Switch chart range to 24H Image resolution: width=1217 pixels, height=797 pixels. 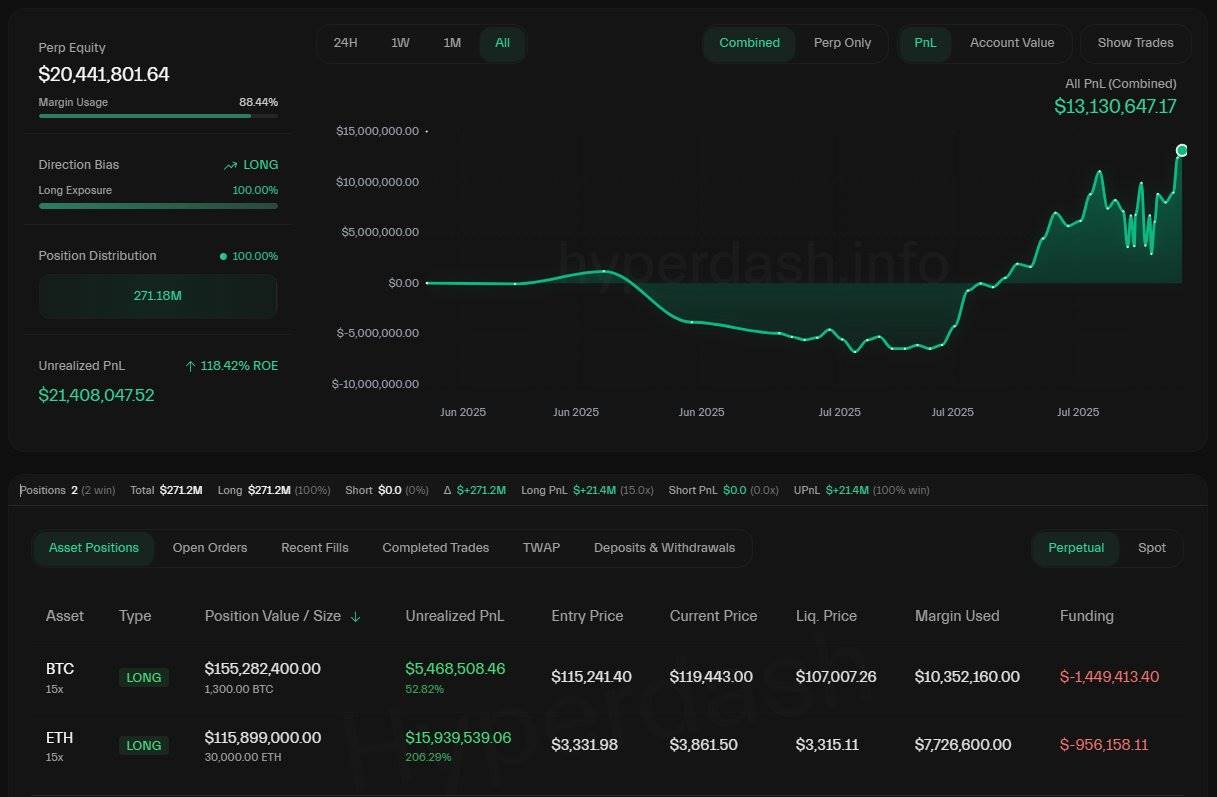(x=345, y=43)
